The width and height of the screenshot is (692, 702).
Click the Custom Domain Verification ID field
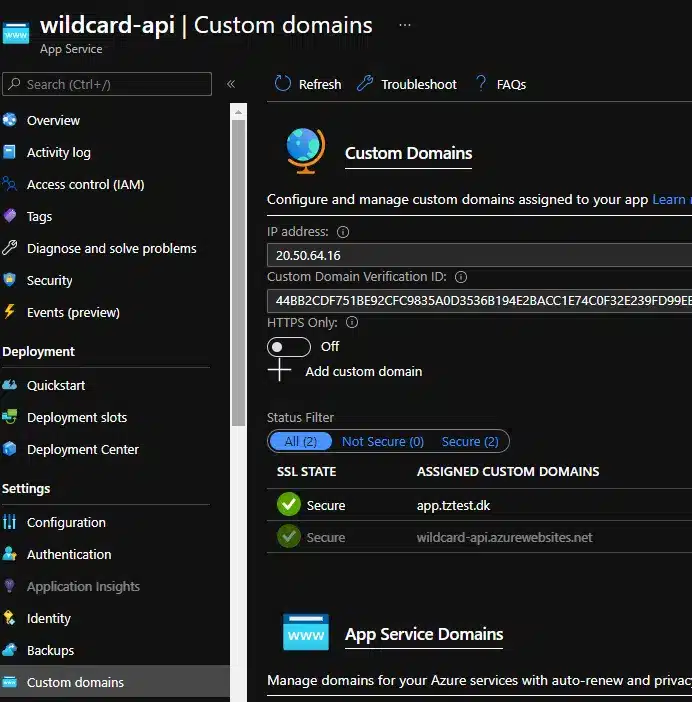(x=479, y=300)
